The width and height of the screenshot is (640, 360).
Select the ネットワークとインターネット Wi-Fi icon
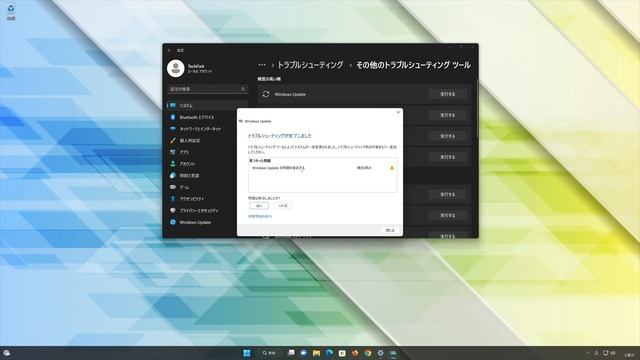(x=173, y=129)
